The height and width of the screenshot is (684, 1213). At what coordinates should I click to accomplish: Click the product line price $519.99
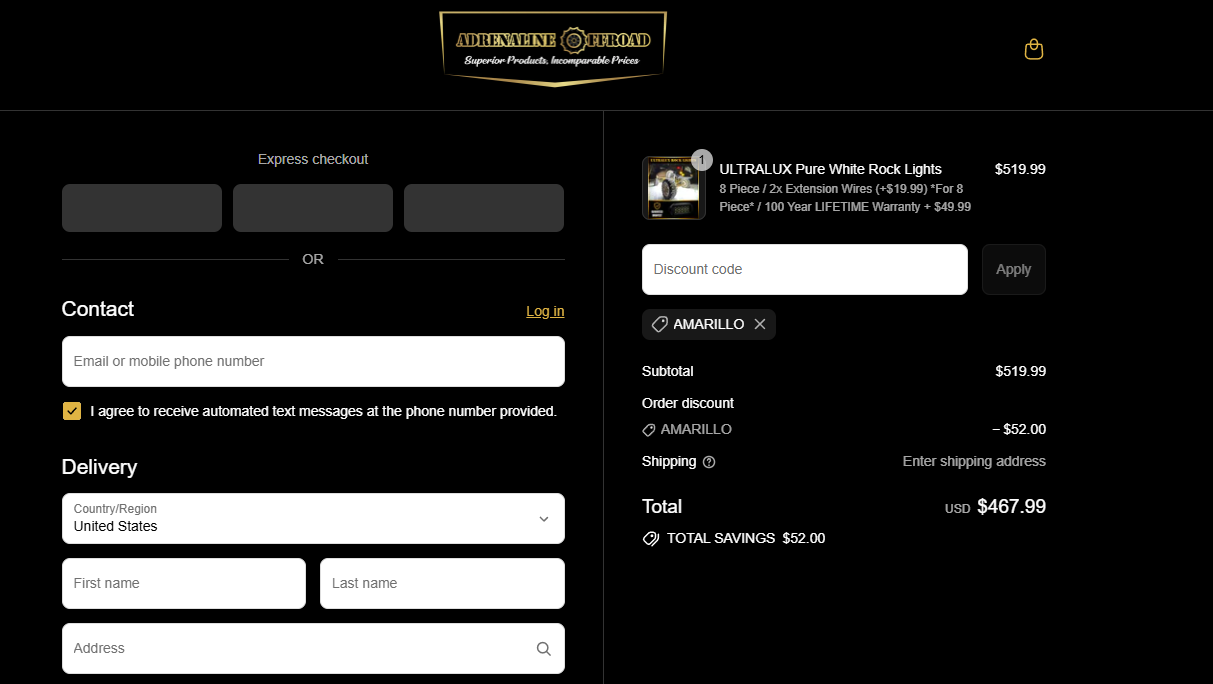pos(1020,169)
